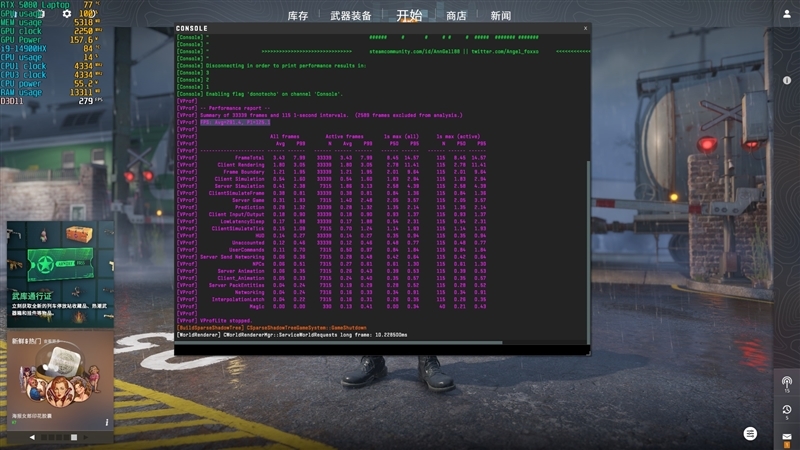
Task: Select the 开始 play tab
Action: (x=409, y=15)
